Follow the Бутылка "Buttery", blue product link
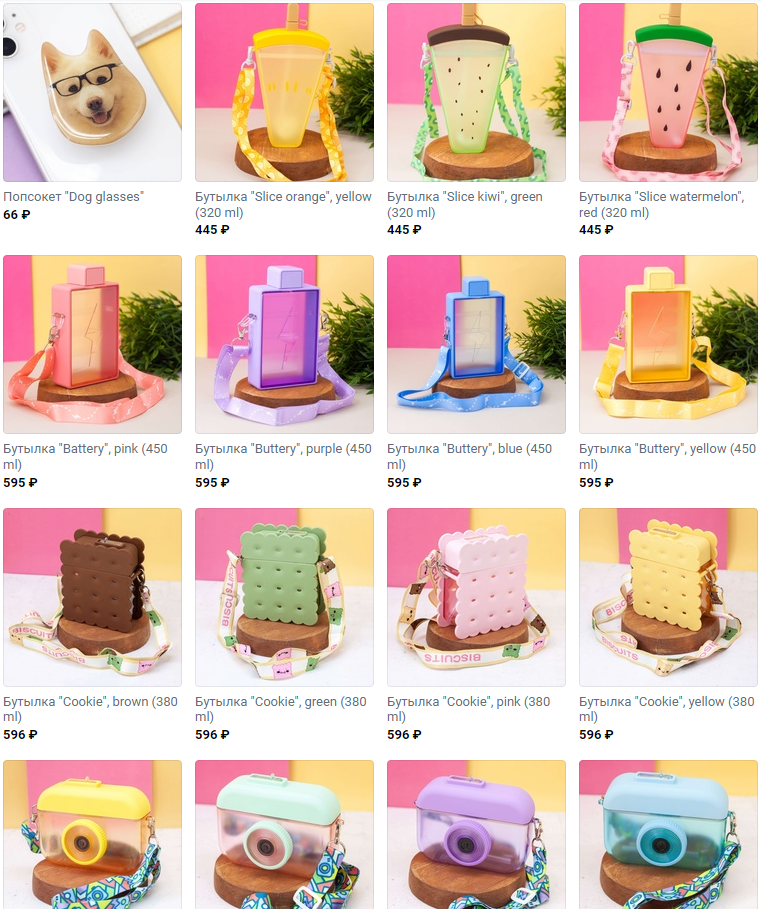Viewport: 762px width, 909px height. [x=470, y=457]
